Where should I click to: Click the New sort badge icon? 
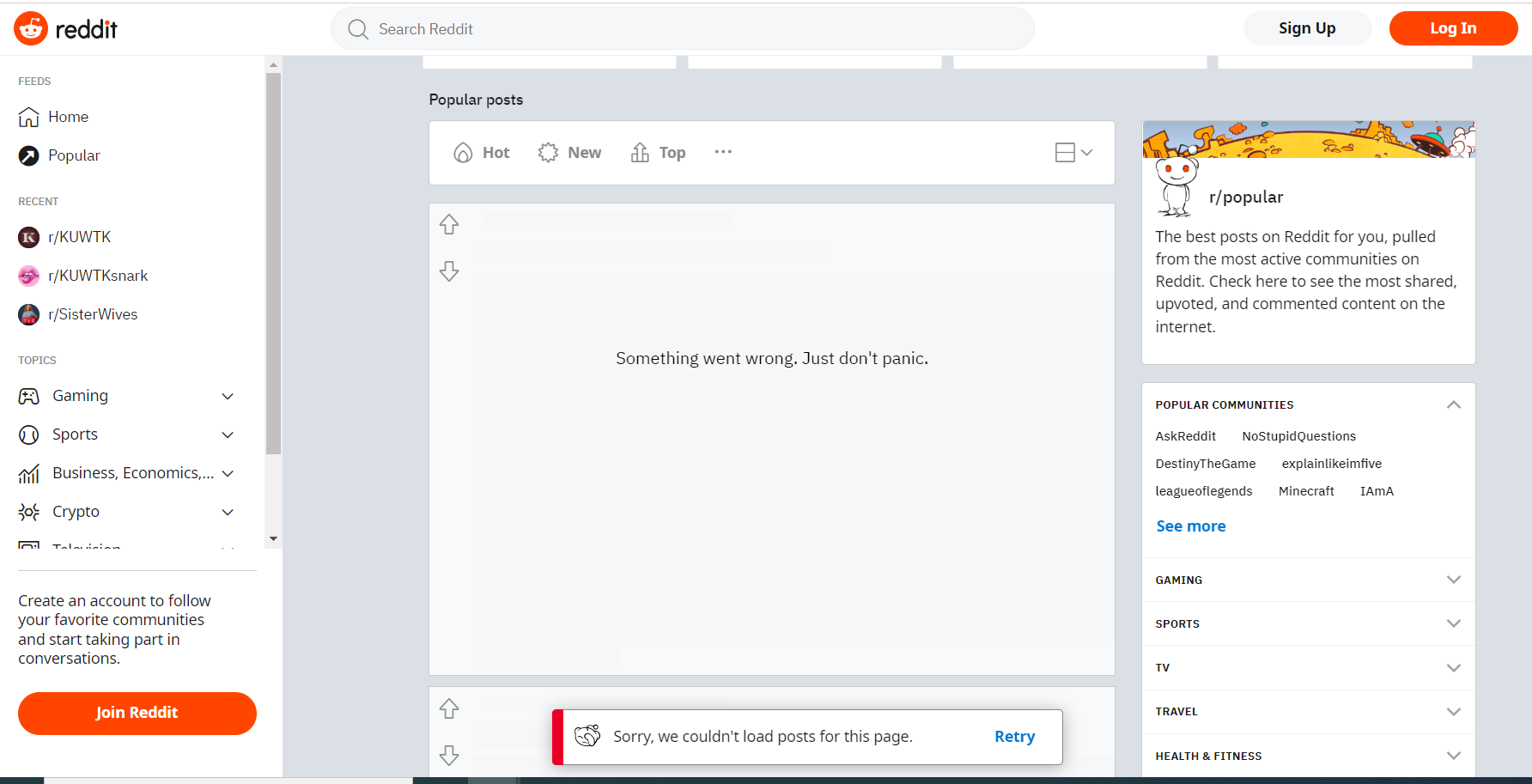(x=548, y=153)
